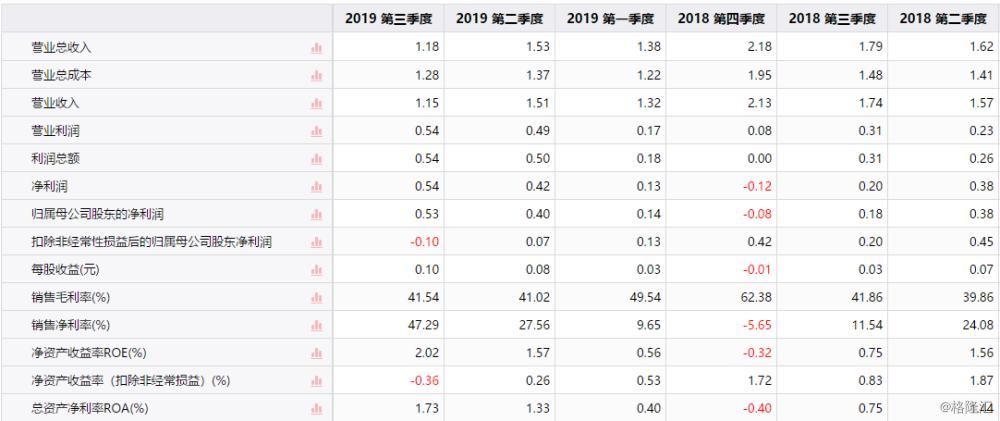Open the chart icon for 营业总收入
This screenshot has width=1000, height=421.
click(x=316, y=47)
